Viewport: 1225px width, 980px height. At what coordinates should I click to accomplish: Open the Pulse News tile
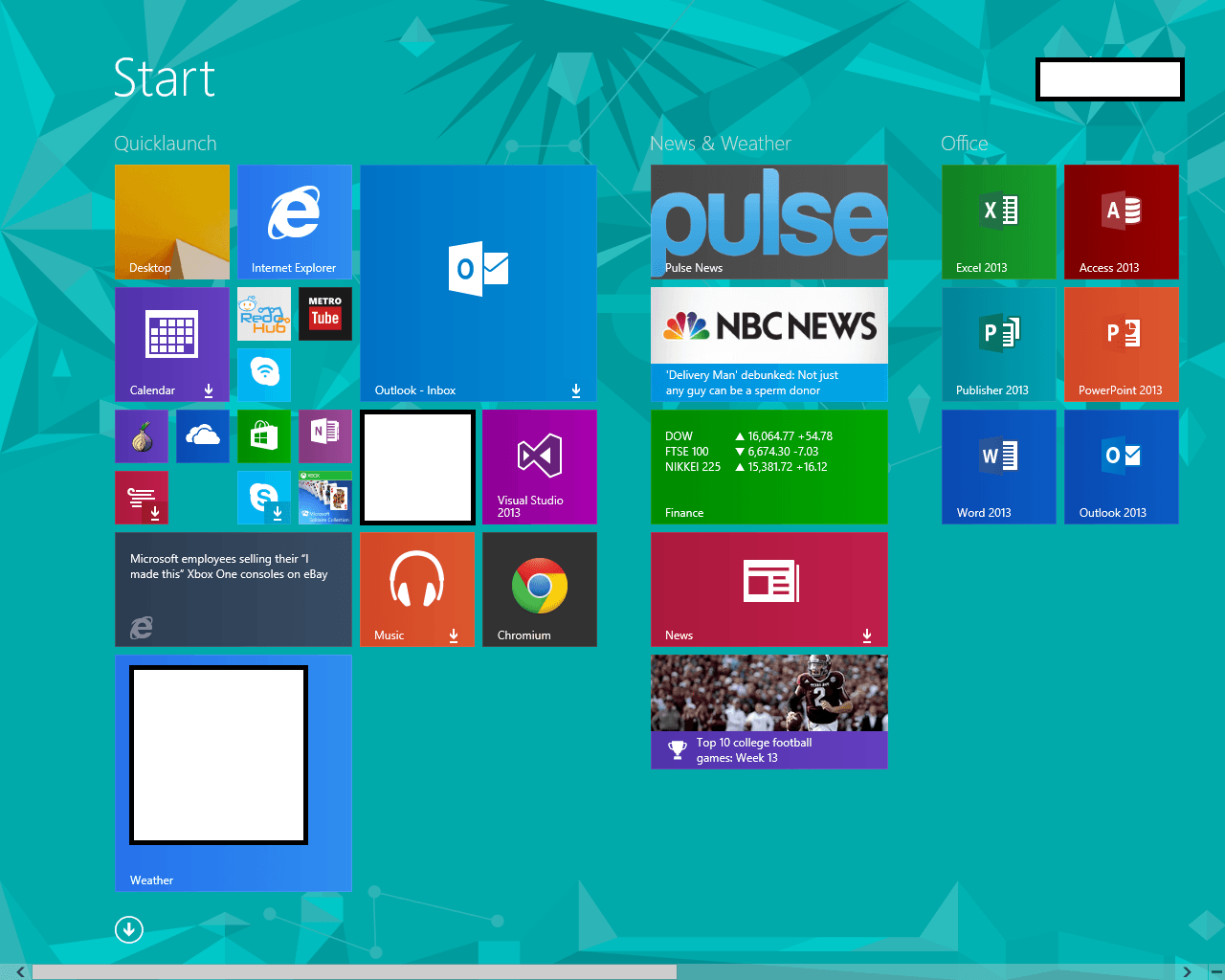coord(769,222)
